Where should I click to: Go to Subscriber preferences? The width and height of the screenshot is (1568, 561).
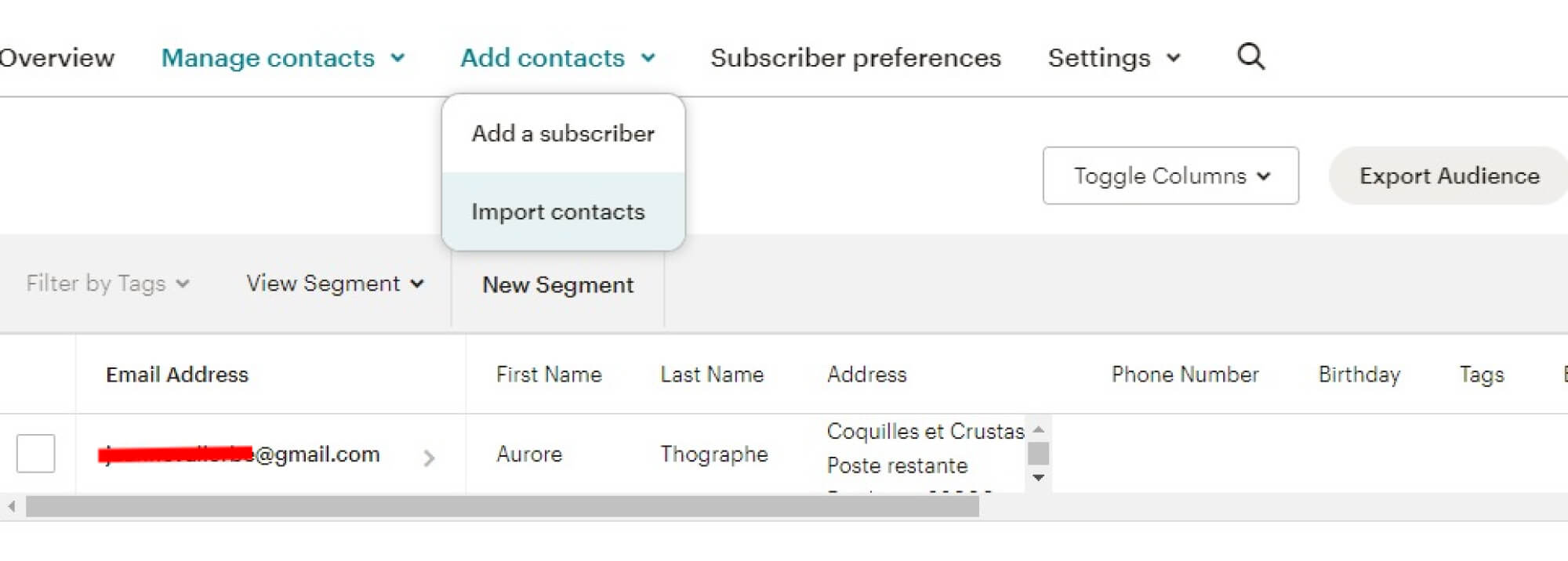[x=855, y=57]
